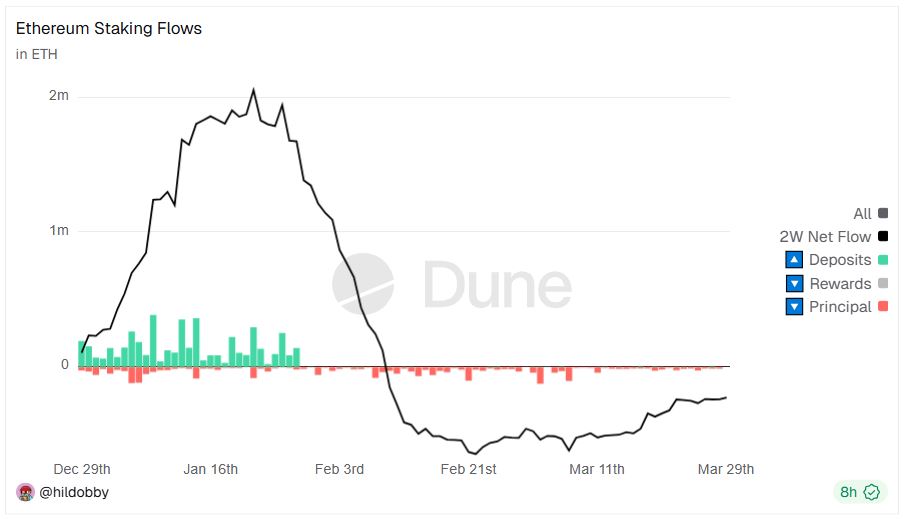Screen dimensions: 904x519
Task: Click the down-arrow icon beside Principal
Action: pyautogui.click(x=794, y=307)
